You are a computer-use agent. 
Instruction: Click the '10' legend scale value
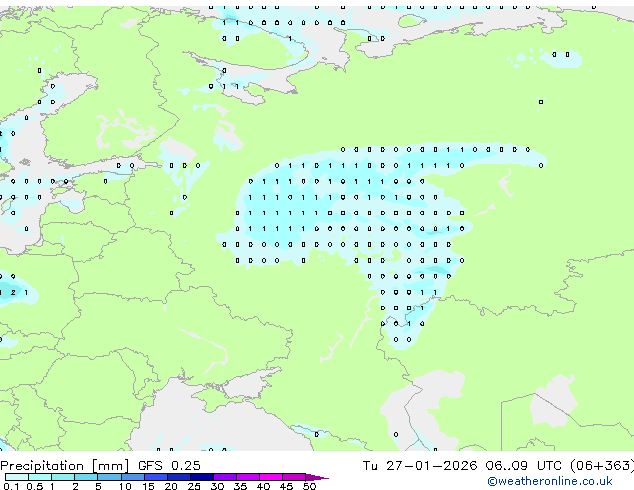(x=125, y=486)
